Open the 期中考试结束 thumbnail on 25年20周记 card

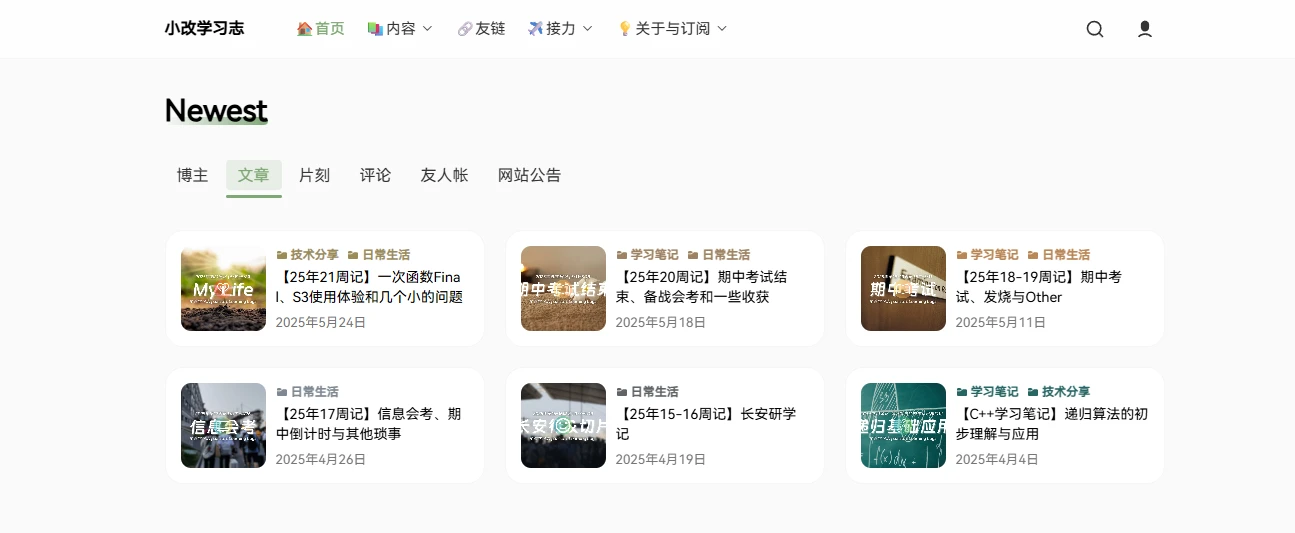[563, 288]
